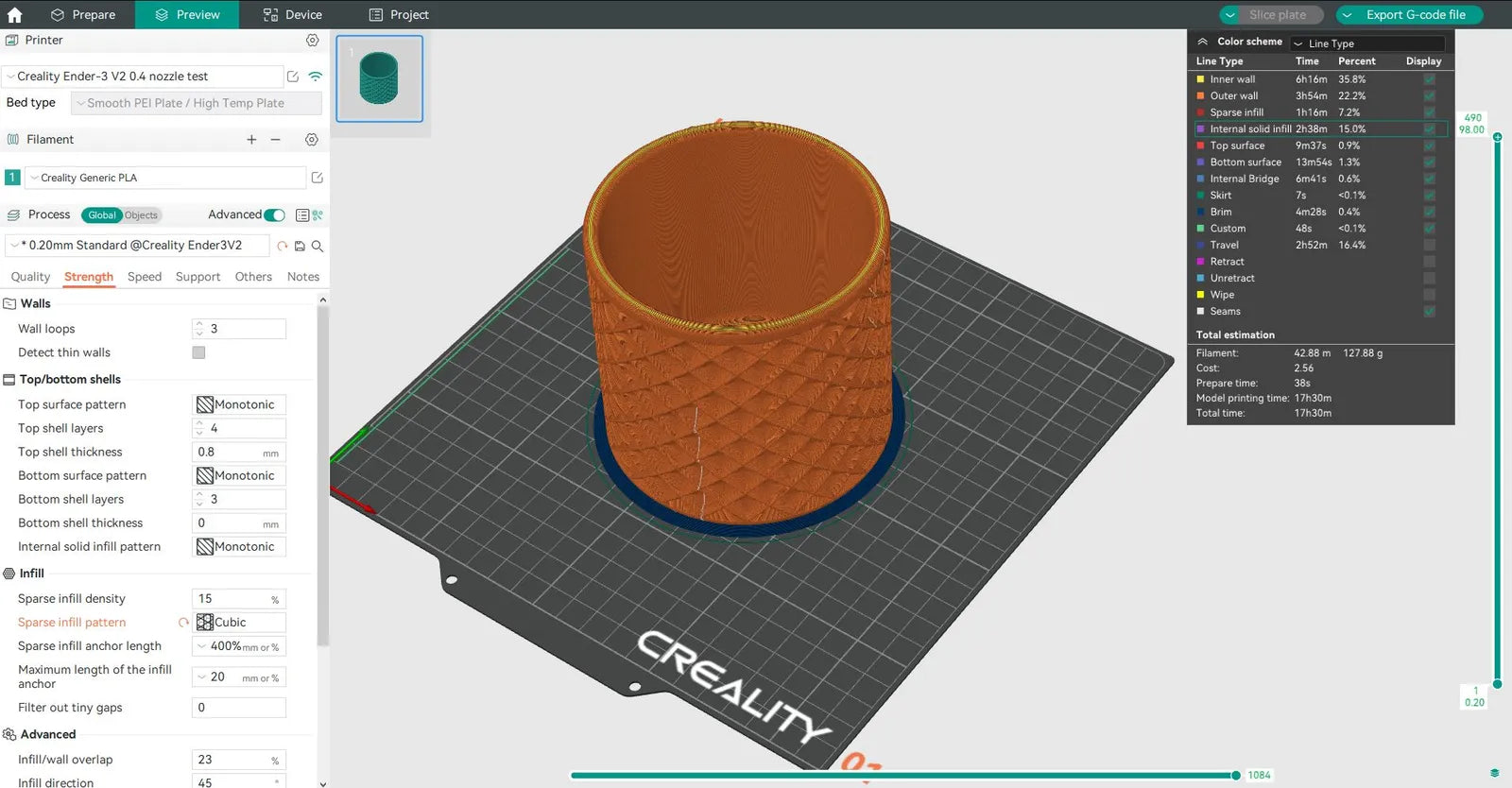Open the Color scheme Line Type dropdown
This screenshot has width=1512, height=788.
[x=1367, y=43]
